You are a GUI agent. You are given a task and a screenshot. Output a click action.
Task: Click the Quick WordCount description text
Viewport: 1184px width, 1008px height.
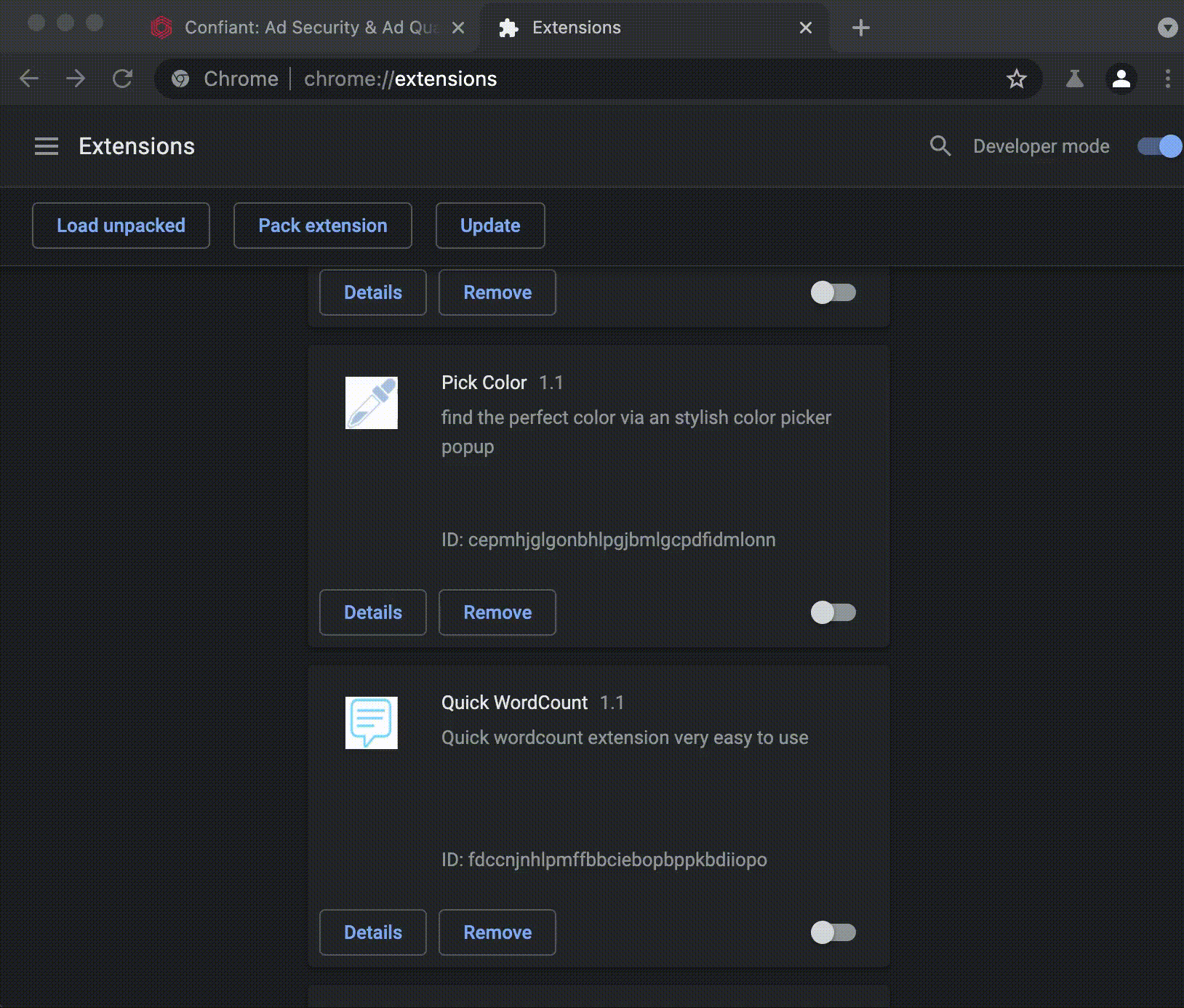point(625,737)
